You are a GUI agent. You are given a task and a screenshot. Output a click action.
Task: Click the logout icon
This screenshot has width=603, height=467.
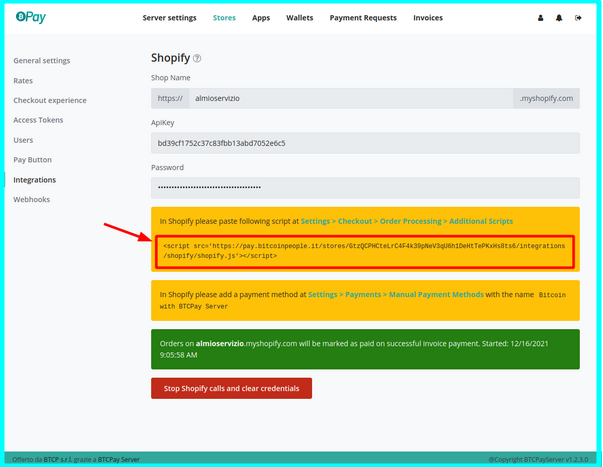(578, 18)
